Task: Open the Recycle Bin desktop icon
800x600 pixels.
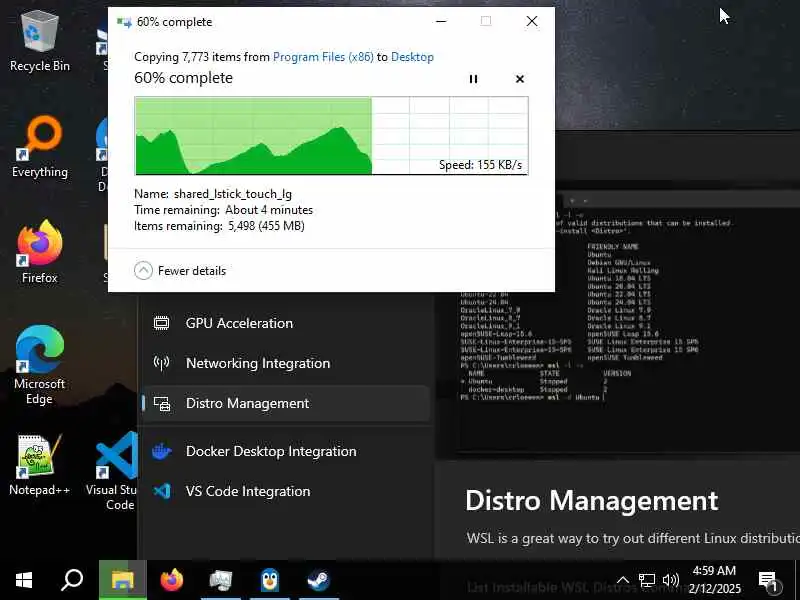Action: point(40,42)
